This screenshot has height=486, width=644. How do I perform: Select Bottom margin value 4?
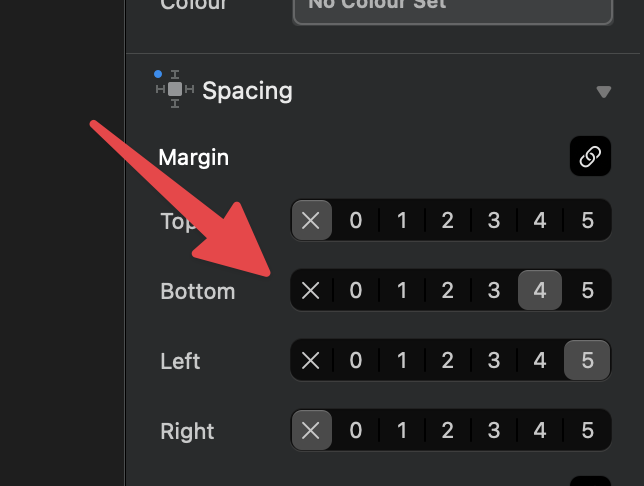tap(540, 291)
